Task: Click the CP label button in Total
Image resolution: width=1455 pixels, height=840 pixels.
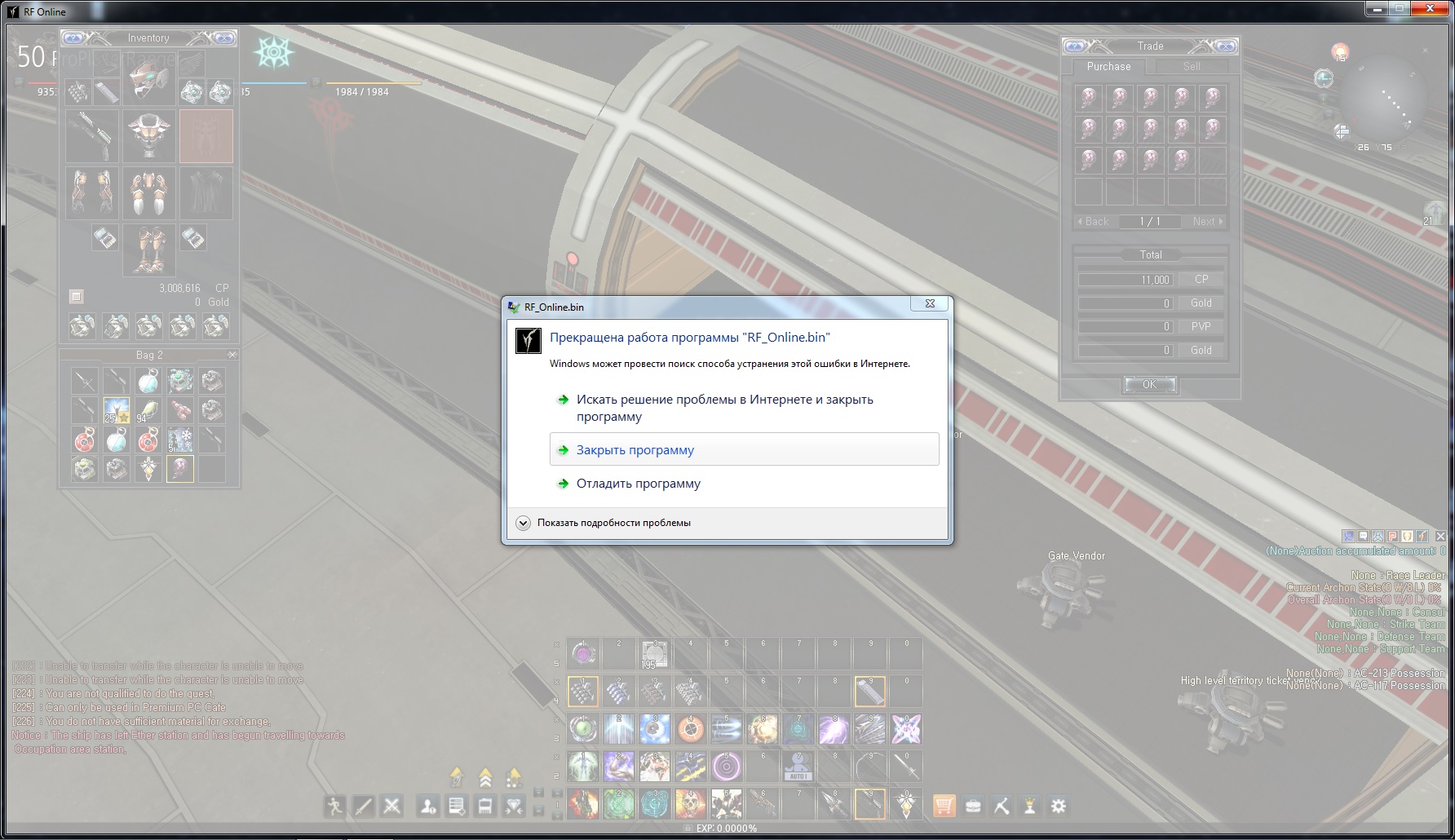Action: pyautogui.click(x=1201, y=279)
